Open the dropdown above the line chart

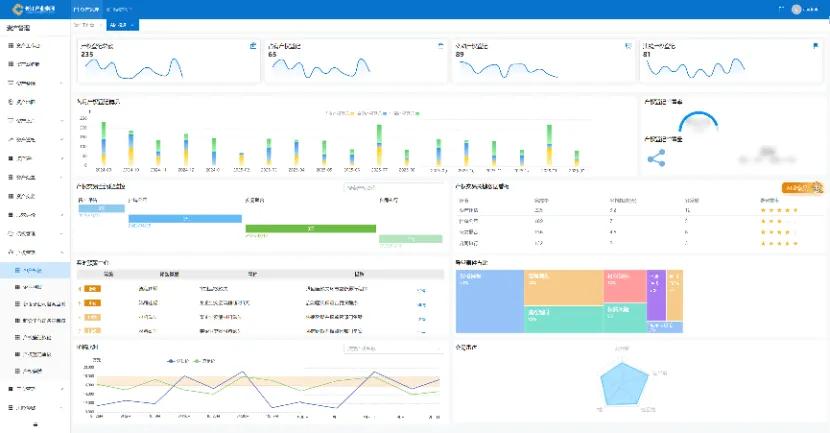pyautogui.click(x=392, y=349)
